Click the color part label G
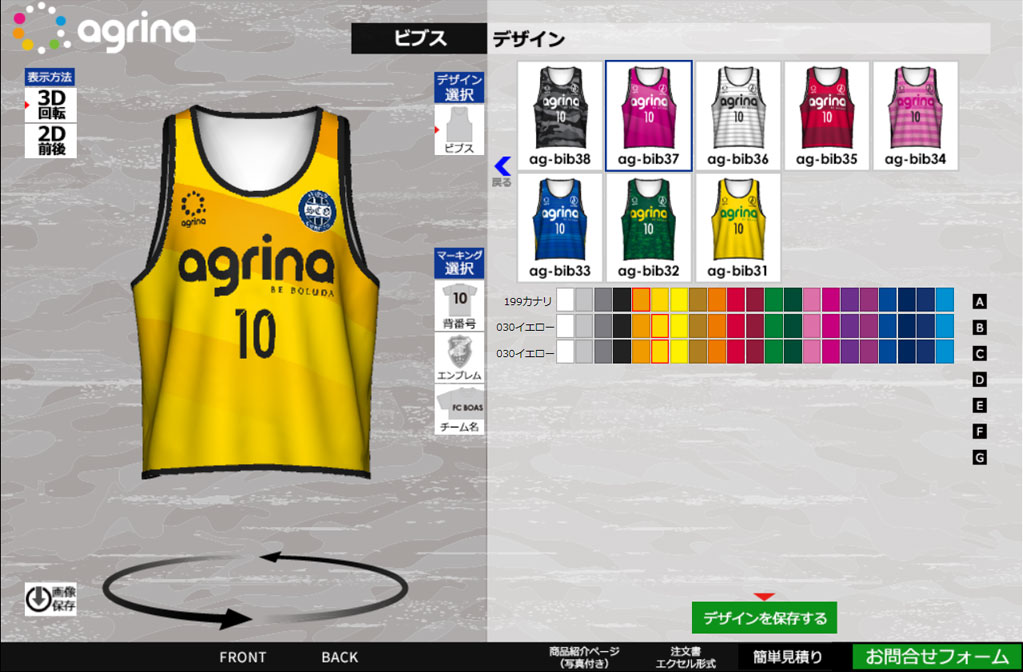 tap(979, 457)
